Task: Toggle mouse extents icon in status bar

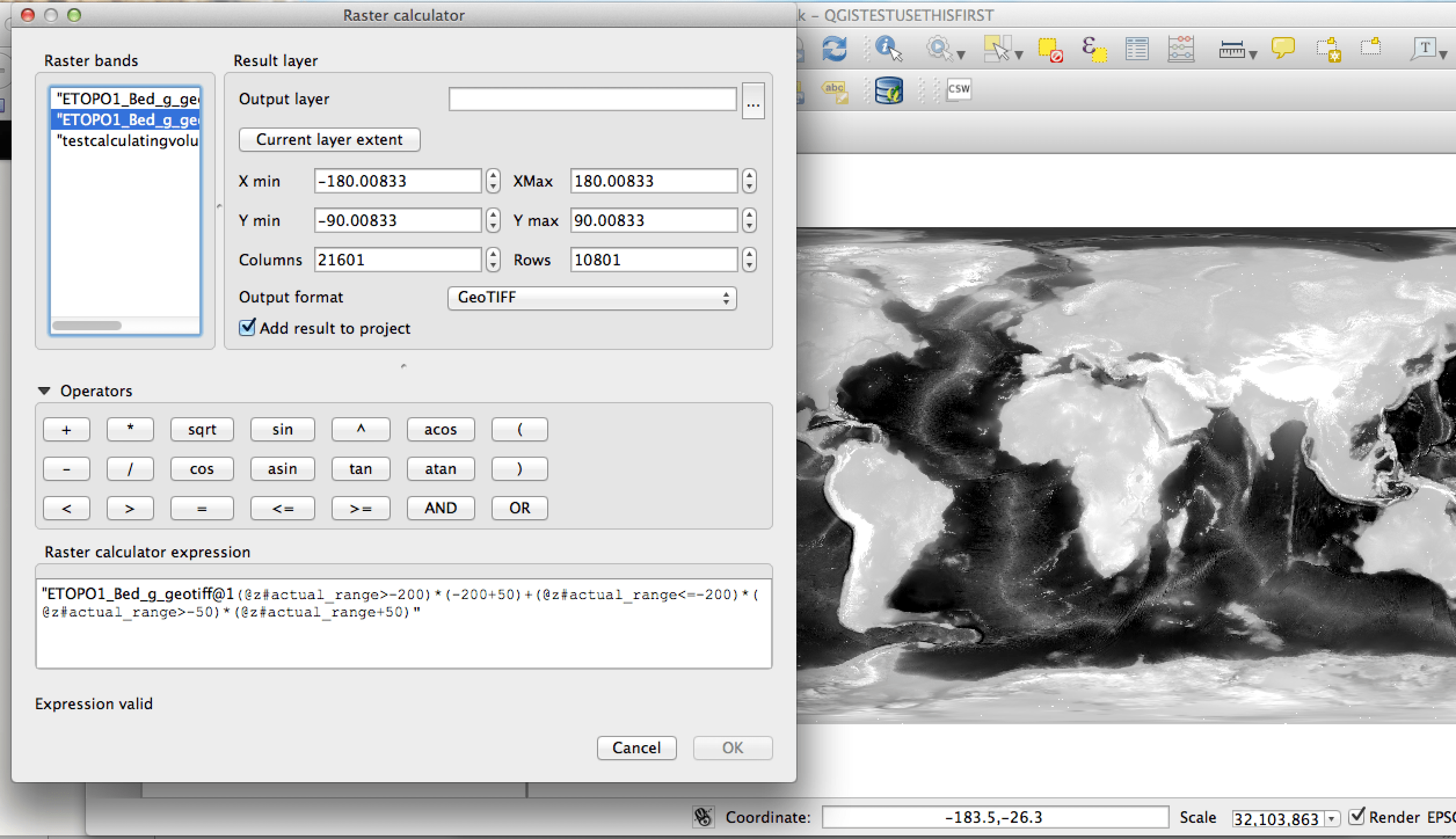Action: pyautogui.click(x=704, y=817)
